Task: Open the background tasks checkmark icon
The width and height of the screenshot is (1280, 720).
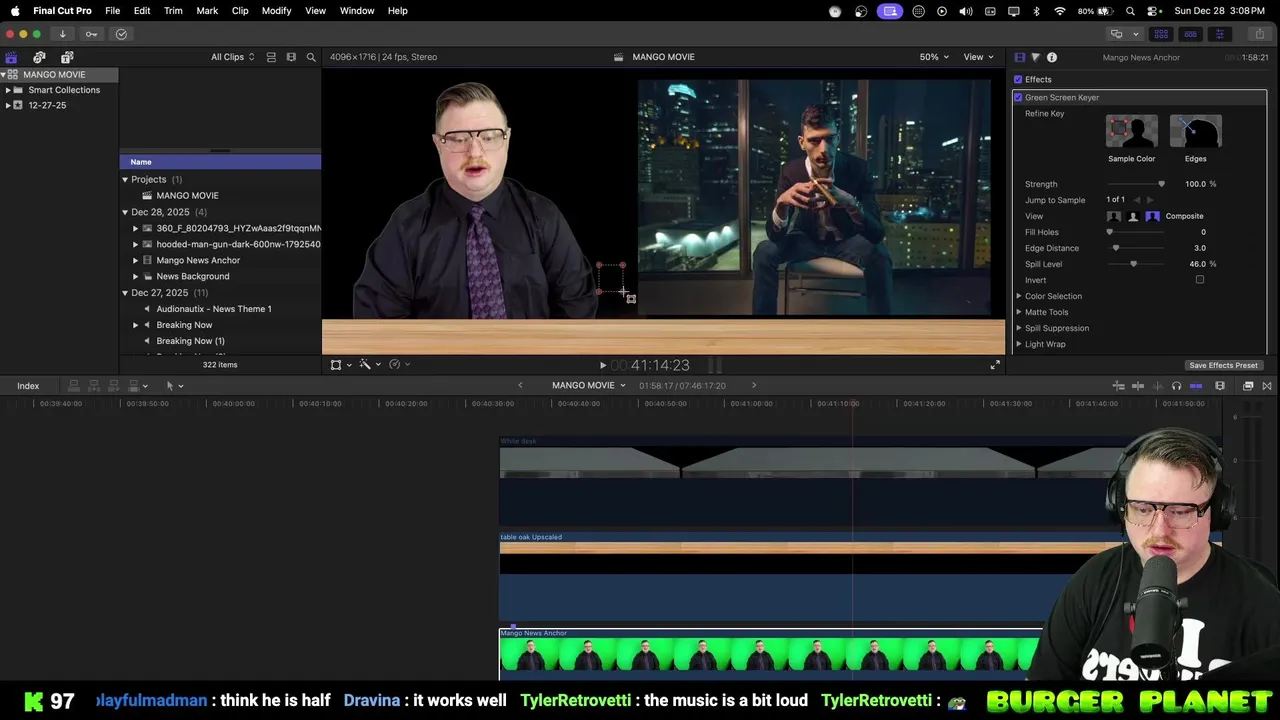Action: pyautogui.click(x=121, y=34)
